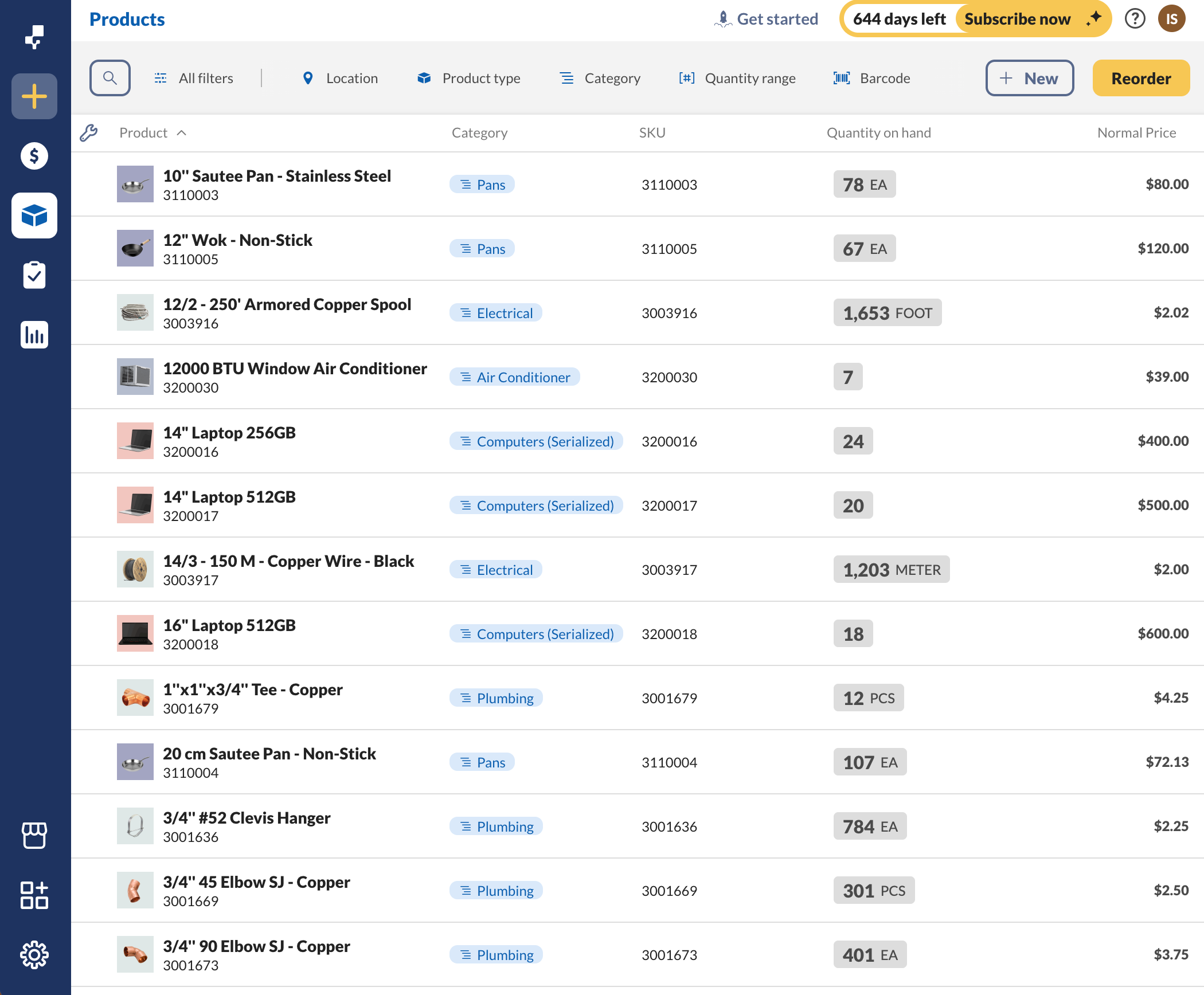Click the apps grid plus icon
Viewport: 1204px width, 995px height.
(34, 895)
